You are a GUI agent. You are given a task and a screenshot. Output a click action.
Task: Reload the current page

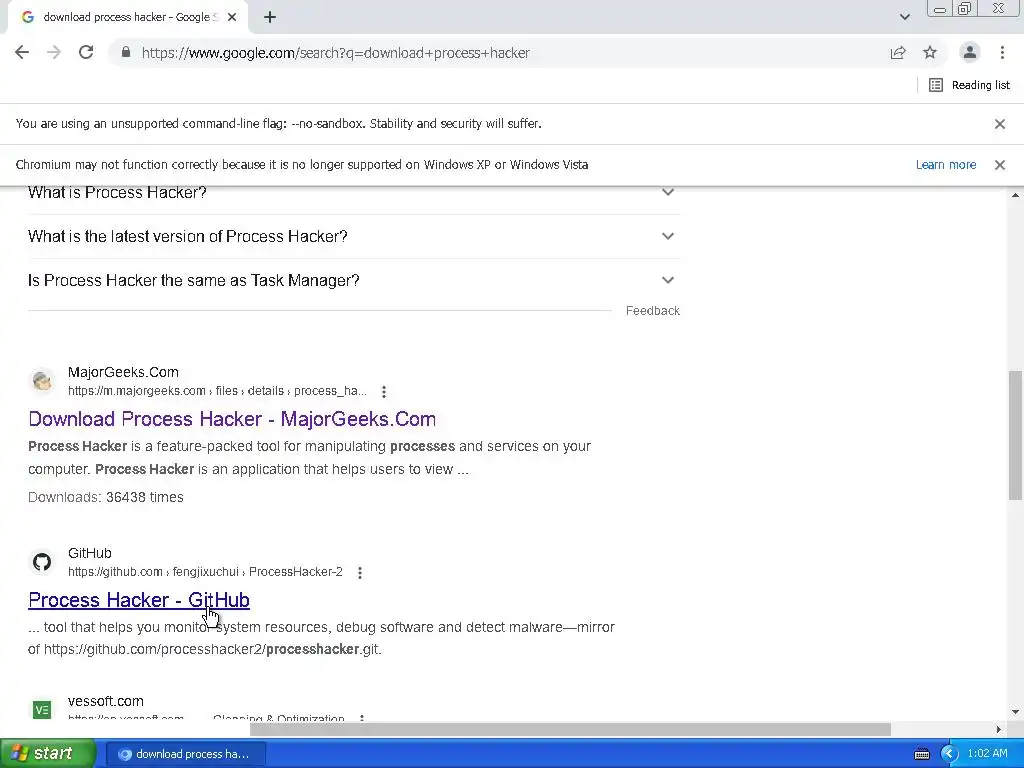(86, 53)
